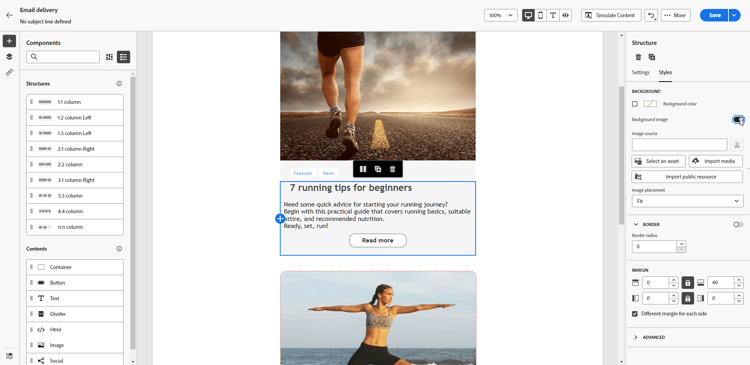This screenshot has width=750, height=365.
Task: Switch to the Styles tab
Action: coord(665,72)
